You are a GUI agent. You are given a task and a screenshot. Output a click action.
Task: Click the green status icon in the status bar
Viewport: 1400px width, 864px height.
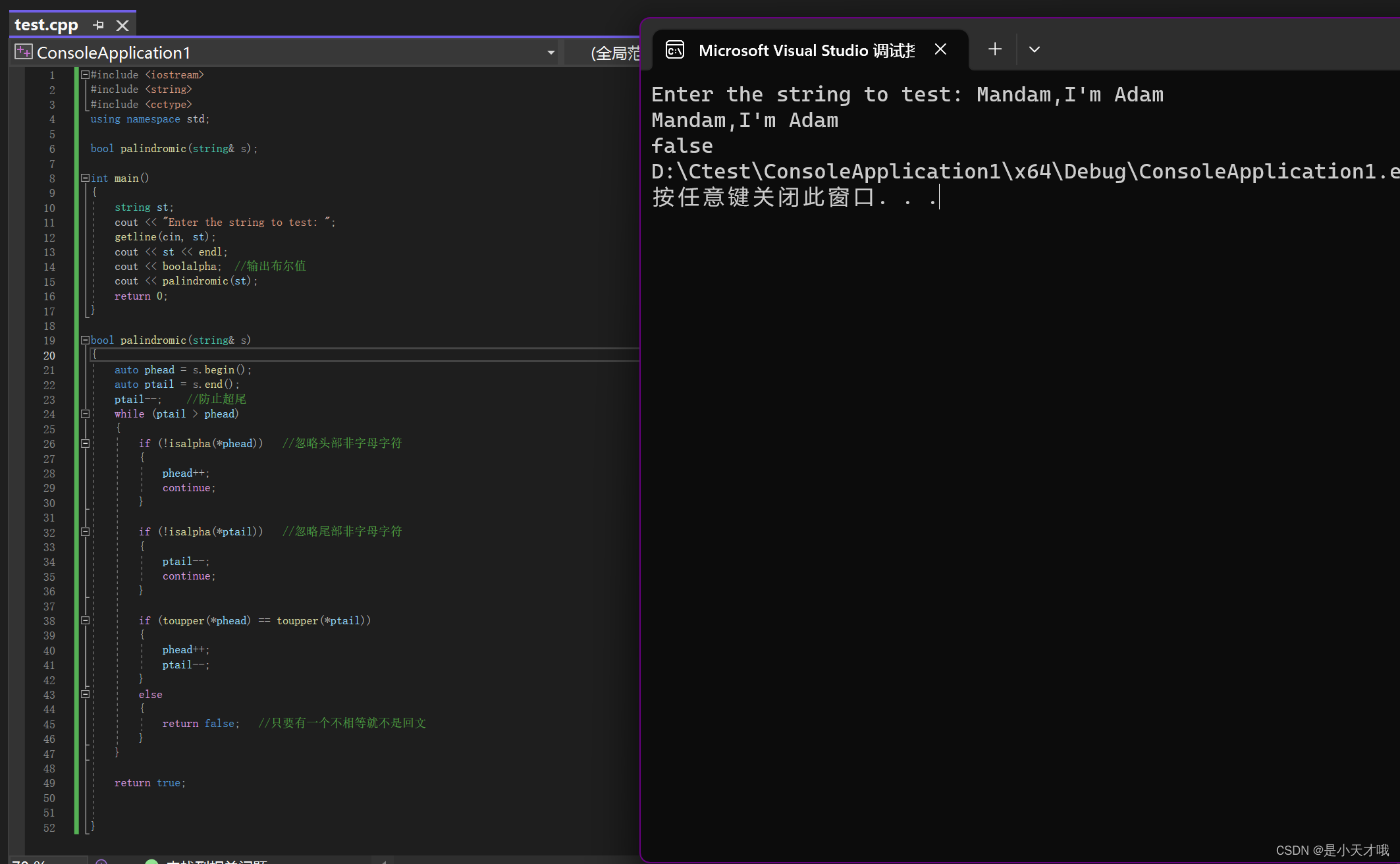click(152, 859)
